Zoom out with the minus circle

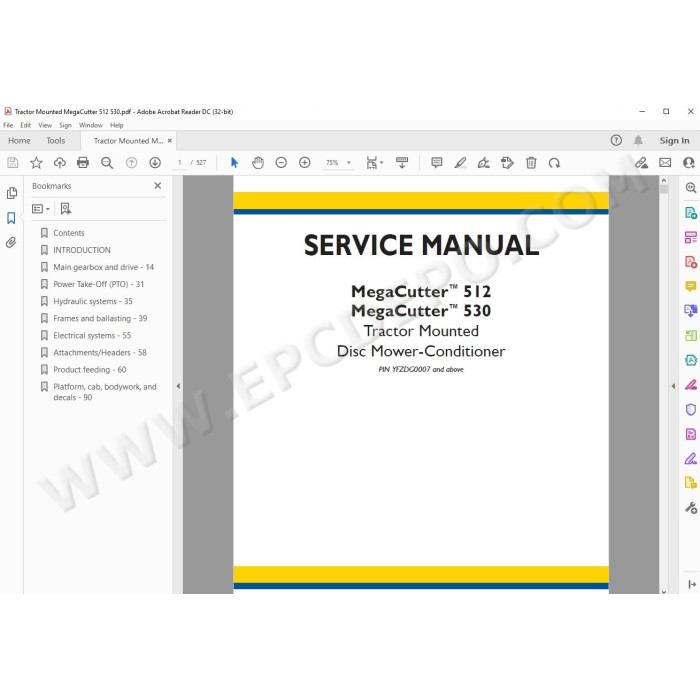coord(281,163)
